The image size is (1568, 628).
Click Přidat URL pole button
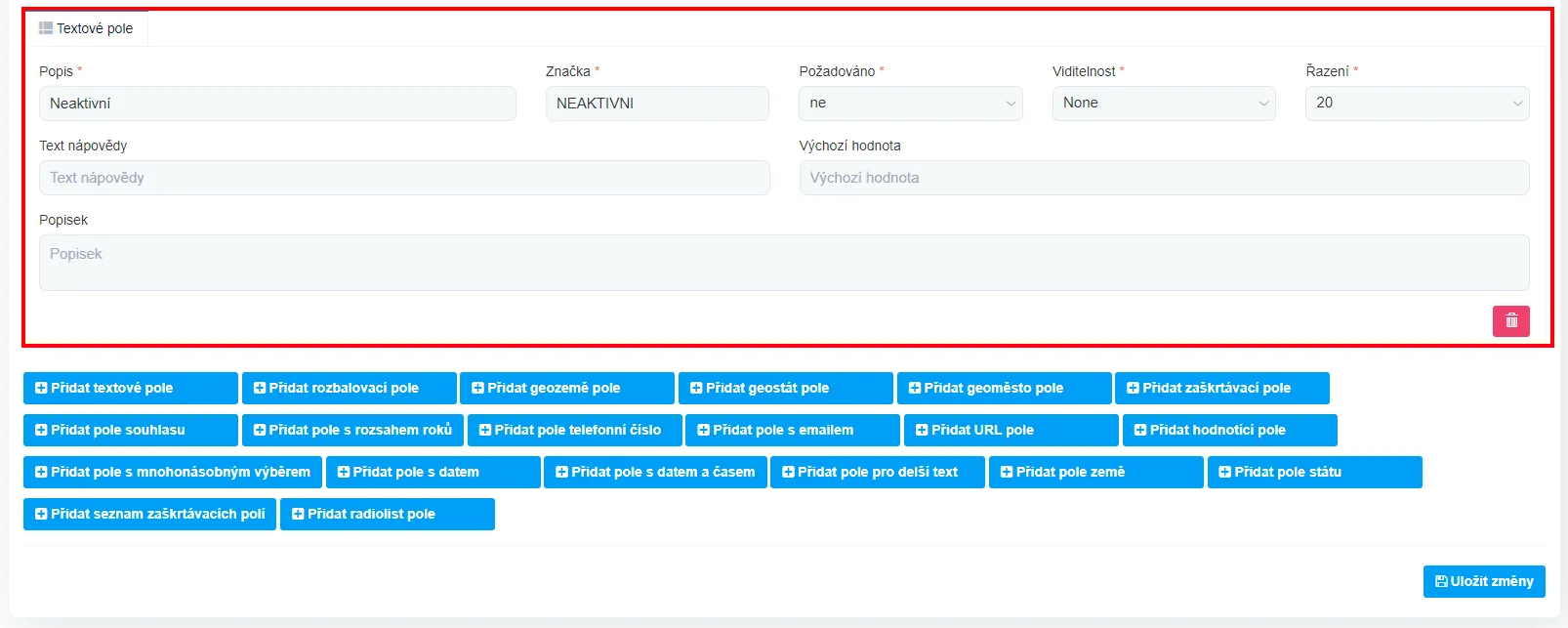[1011, 430]
